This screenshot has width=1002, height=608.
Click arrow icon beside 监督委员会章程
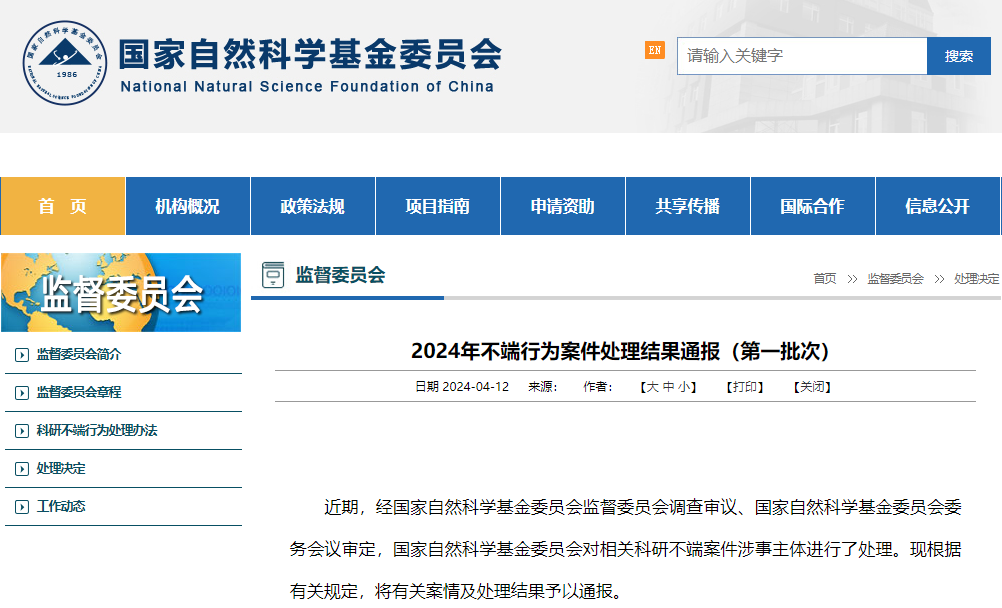pos(22,393)
